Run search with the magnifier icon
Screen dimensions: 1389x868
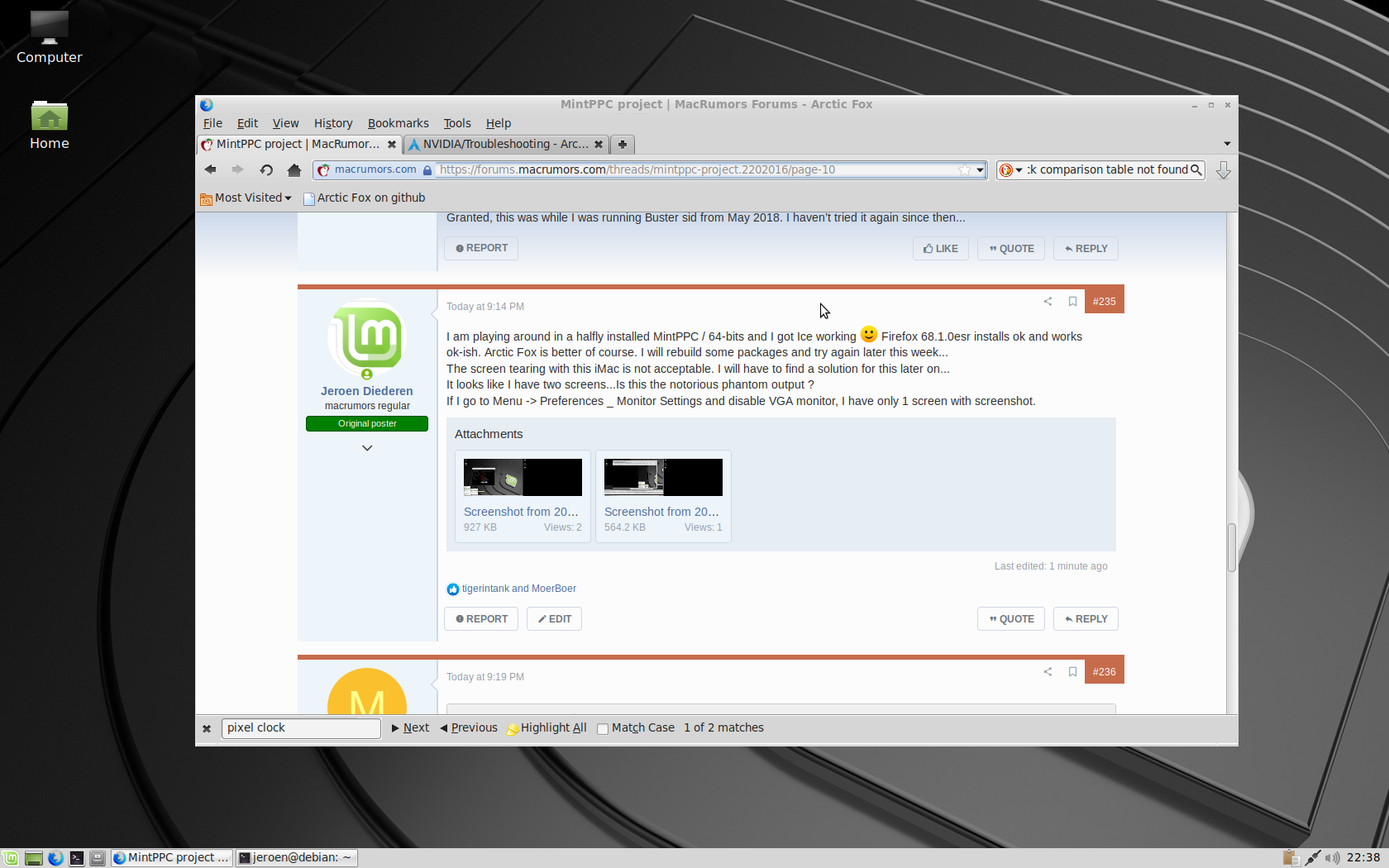pos(1196,169)
